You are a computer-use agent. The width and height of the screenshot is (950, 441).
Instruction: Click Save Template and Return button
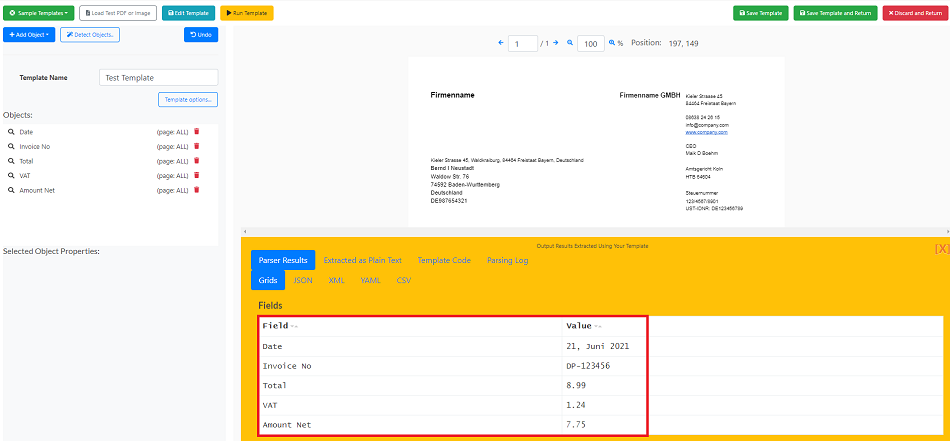(835, 13)
